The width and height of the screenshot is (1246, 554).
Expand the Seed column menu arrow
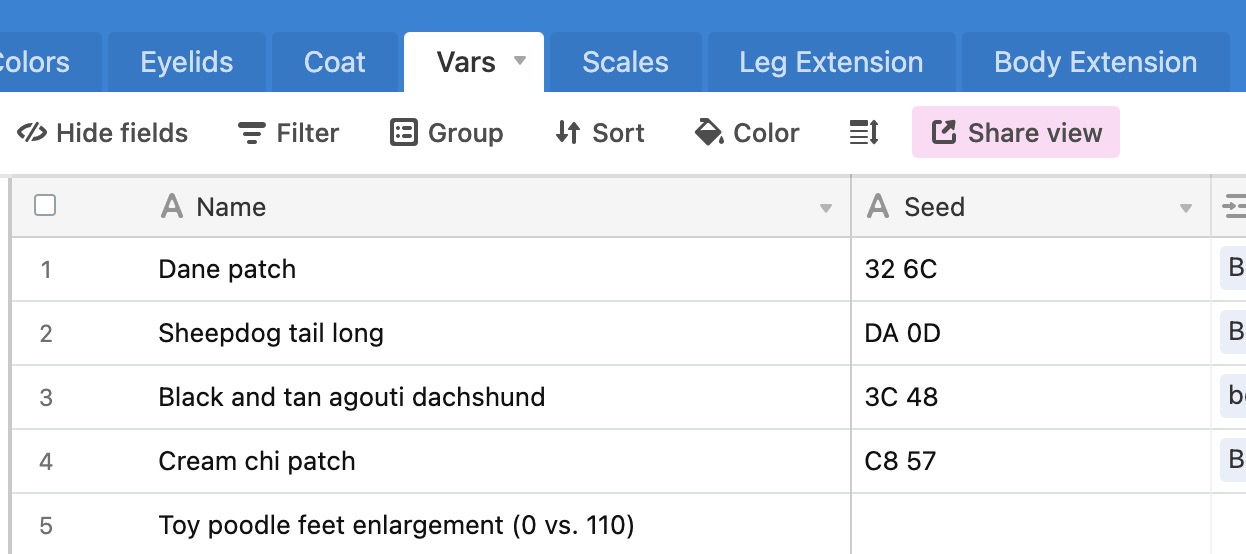click(1186, 208)
